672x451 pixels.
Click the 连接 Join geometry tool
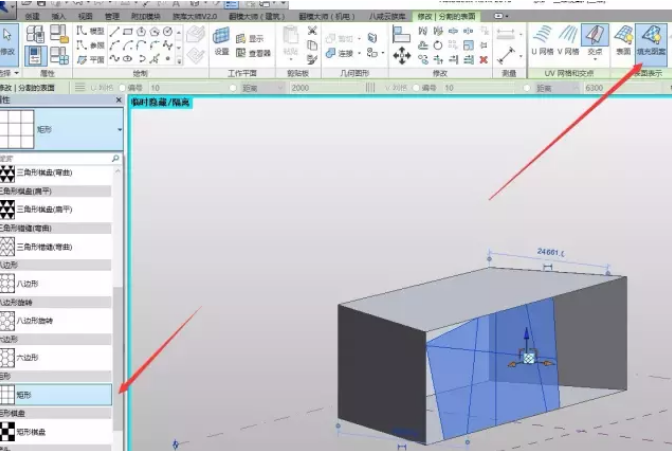coord(340,53)
